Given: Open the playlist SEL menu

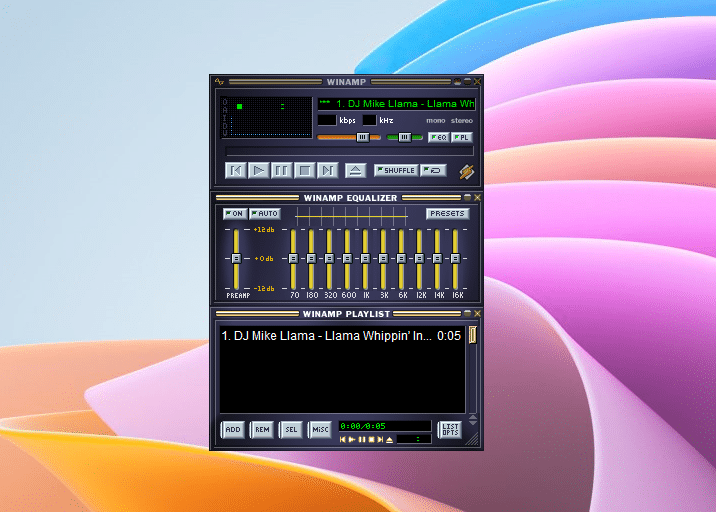Looking at the screenshot, I should coord(290,429).
